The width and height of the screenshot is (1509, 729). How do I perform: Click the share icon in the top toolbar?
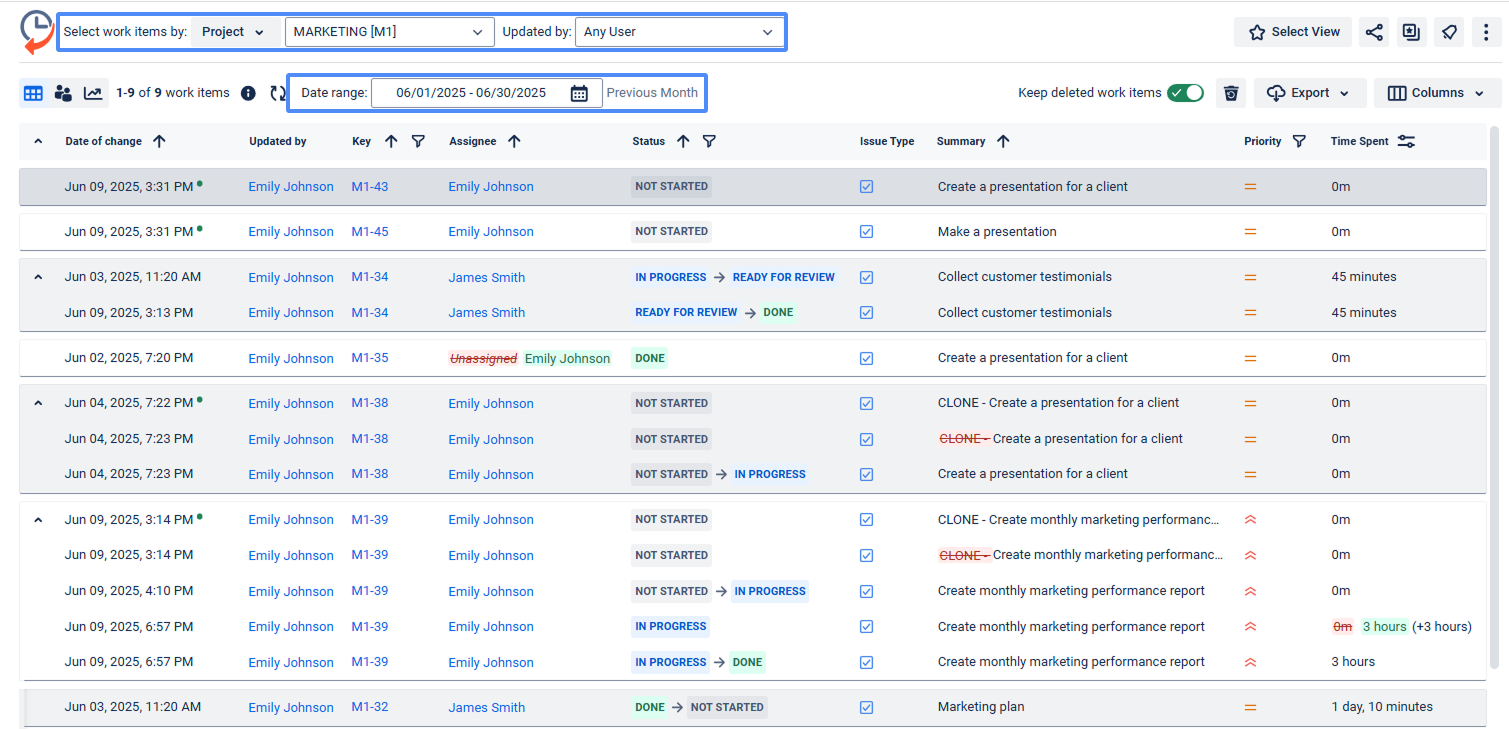point(1373,31)
